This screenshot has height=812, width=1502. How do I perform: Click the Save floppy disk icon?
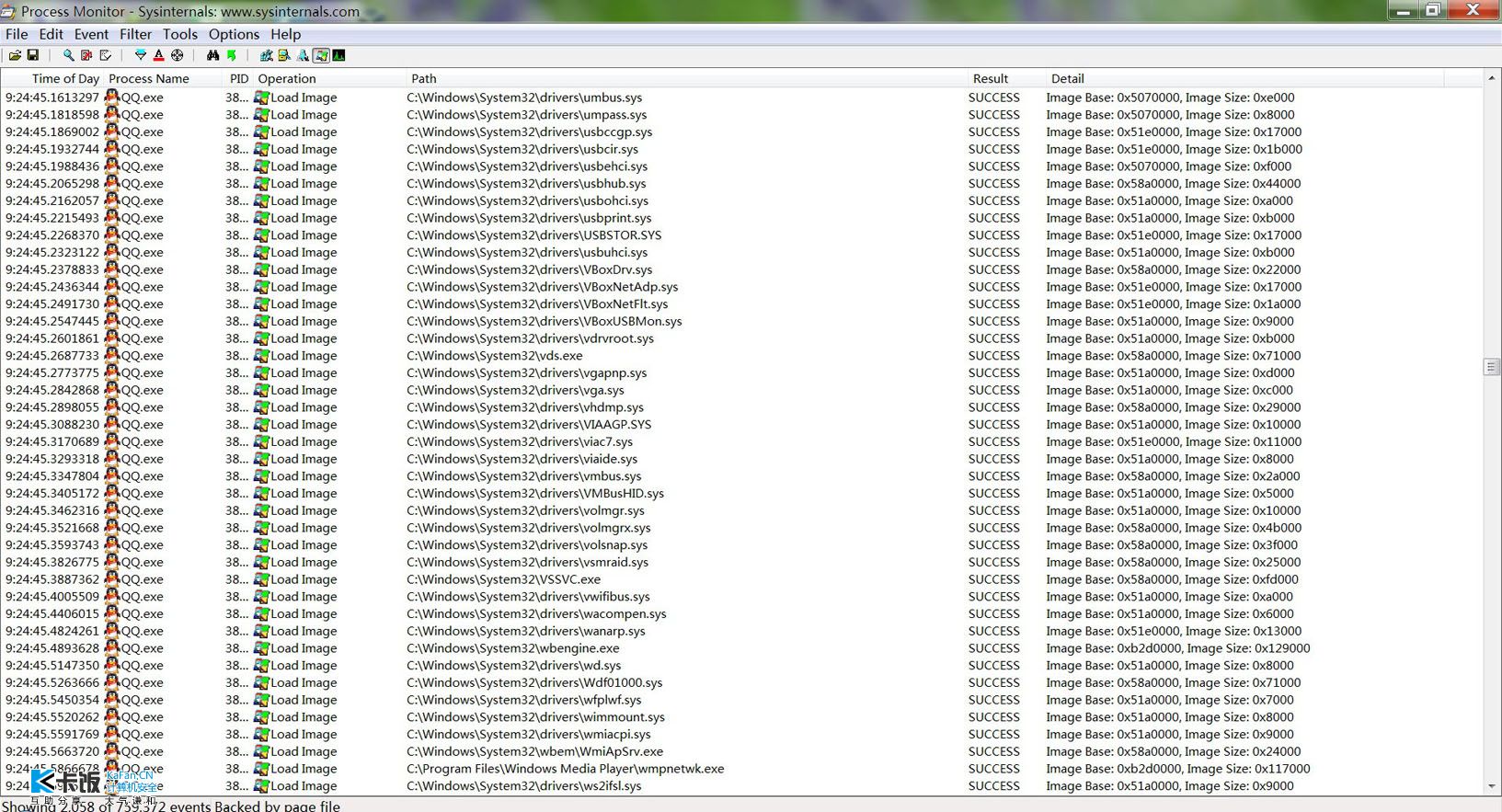33,55
